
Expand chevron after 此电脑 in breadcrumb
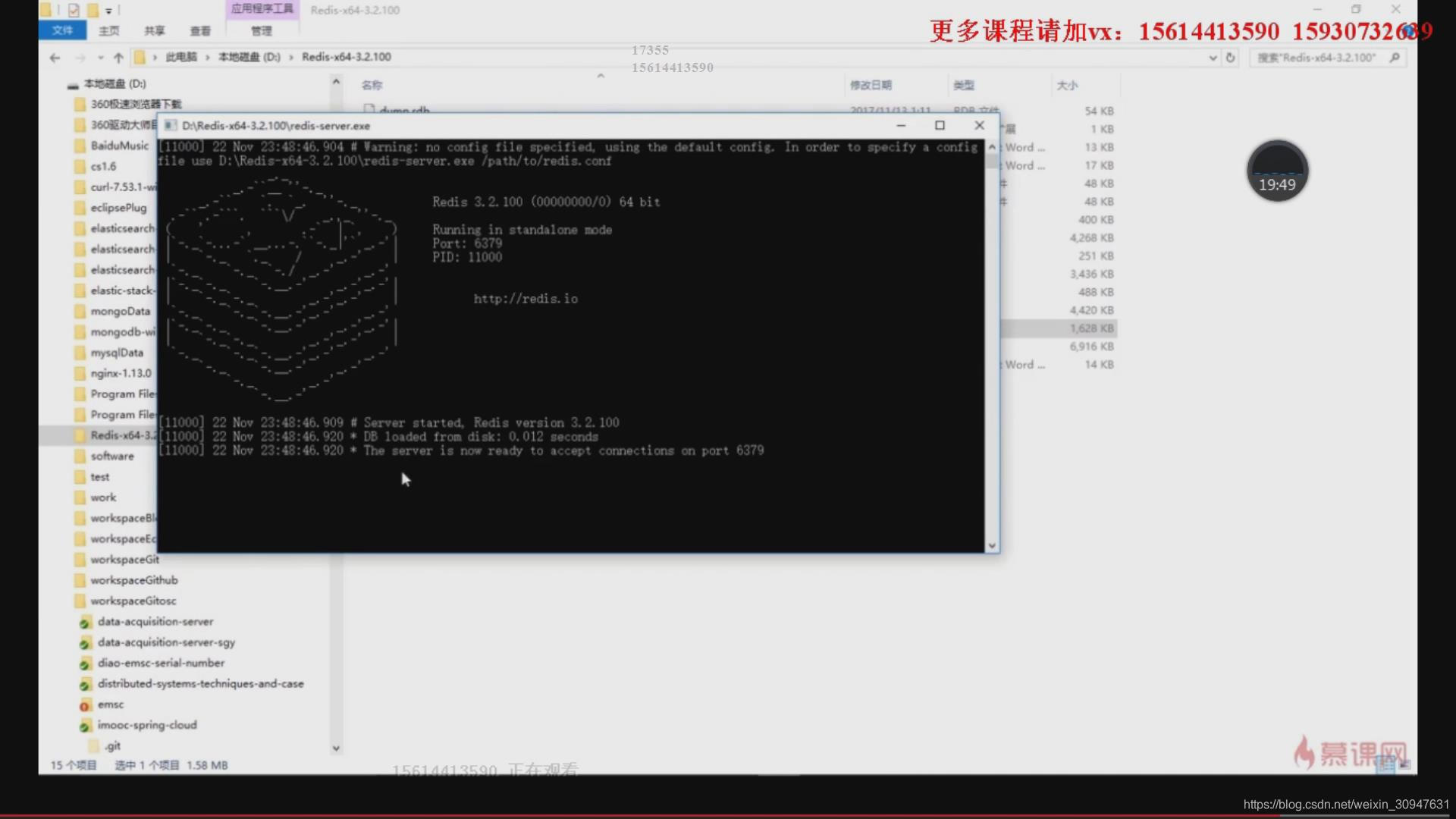[x=207, y=57]
